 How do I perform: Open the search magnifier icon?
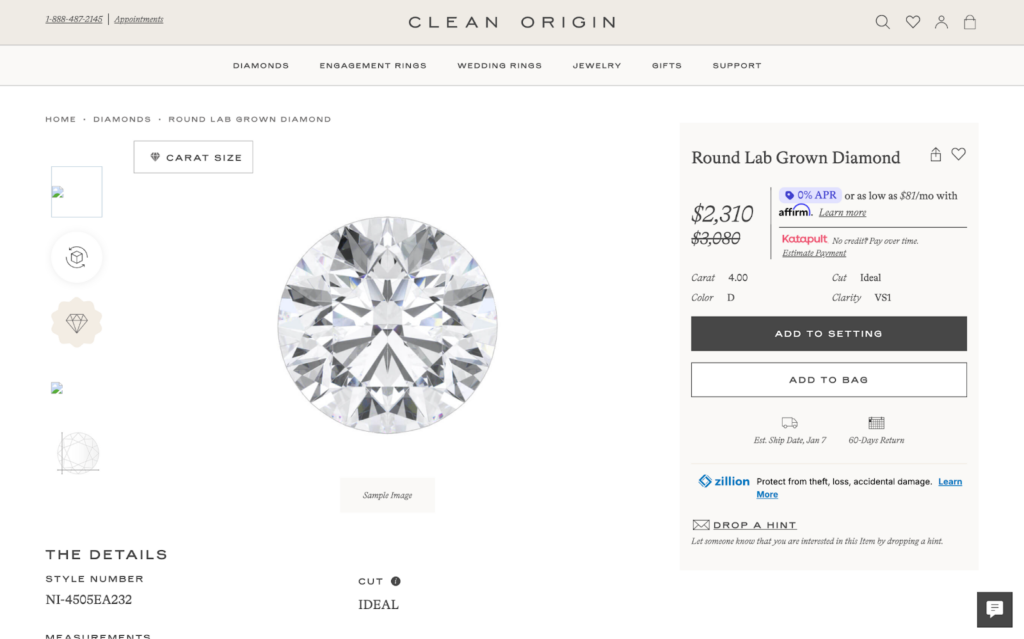pyautogui.click(x=882, y=22)
